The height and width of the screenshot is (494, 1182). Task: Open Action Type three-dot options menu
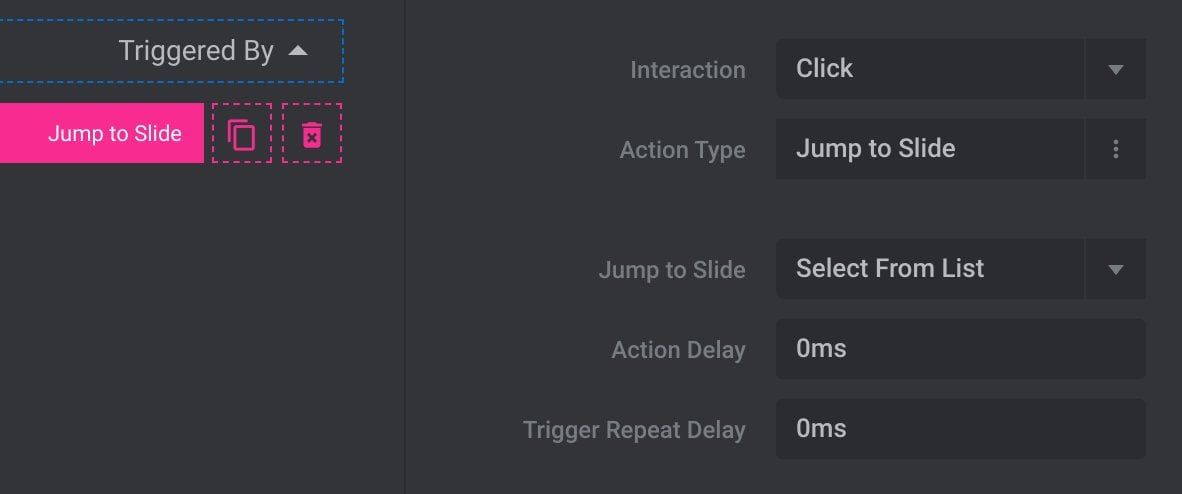coord(1116,149)
